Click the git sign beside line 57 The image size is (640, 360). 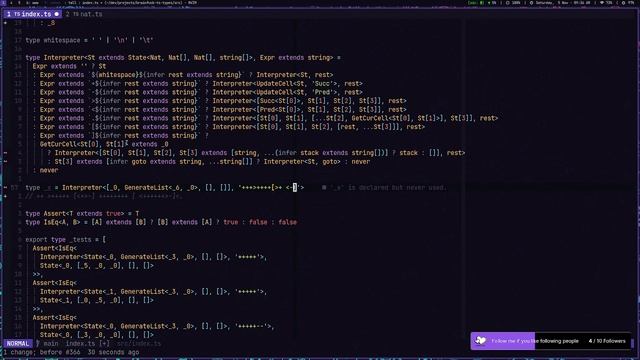click(5, 188)
